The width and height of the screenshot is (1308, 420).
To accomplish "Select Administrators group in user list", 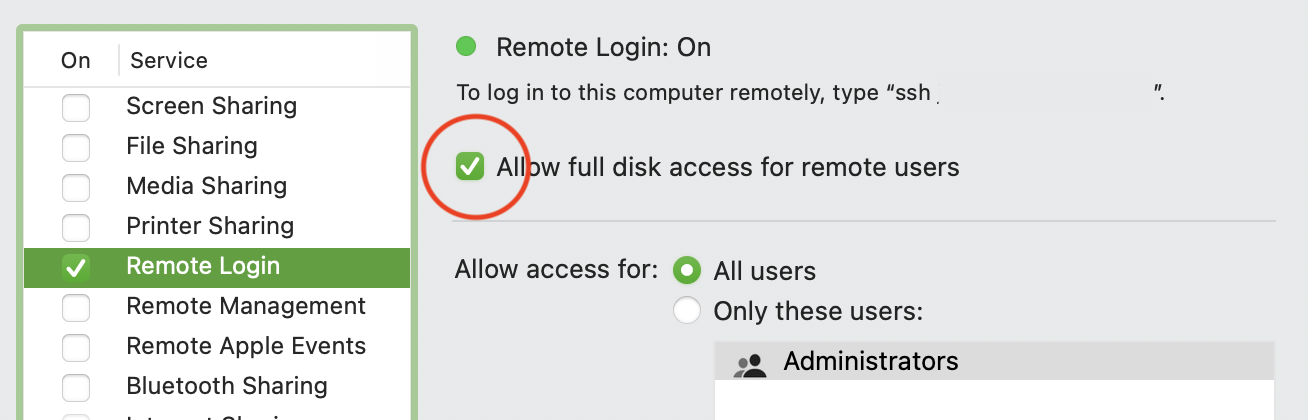I will (870, 361).
